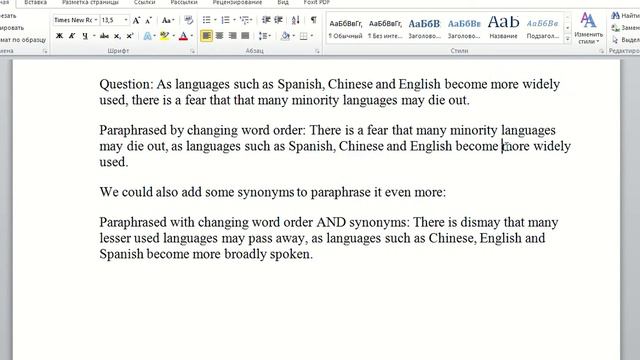Open the Рассылки tab
This screenshot has width=640, height=360.
coord(184,2)
